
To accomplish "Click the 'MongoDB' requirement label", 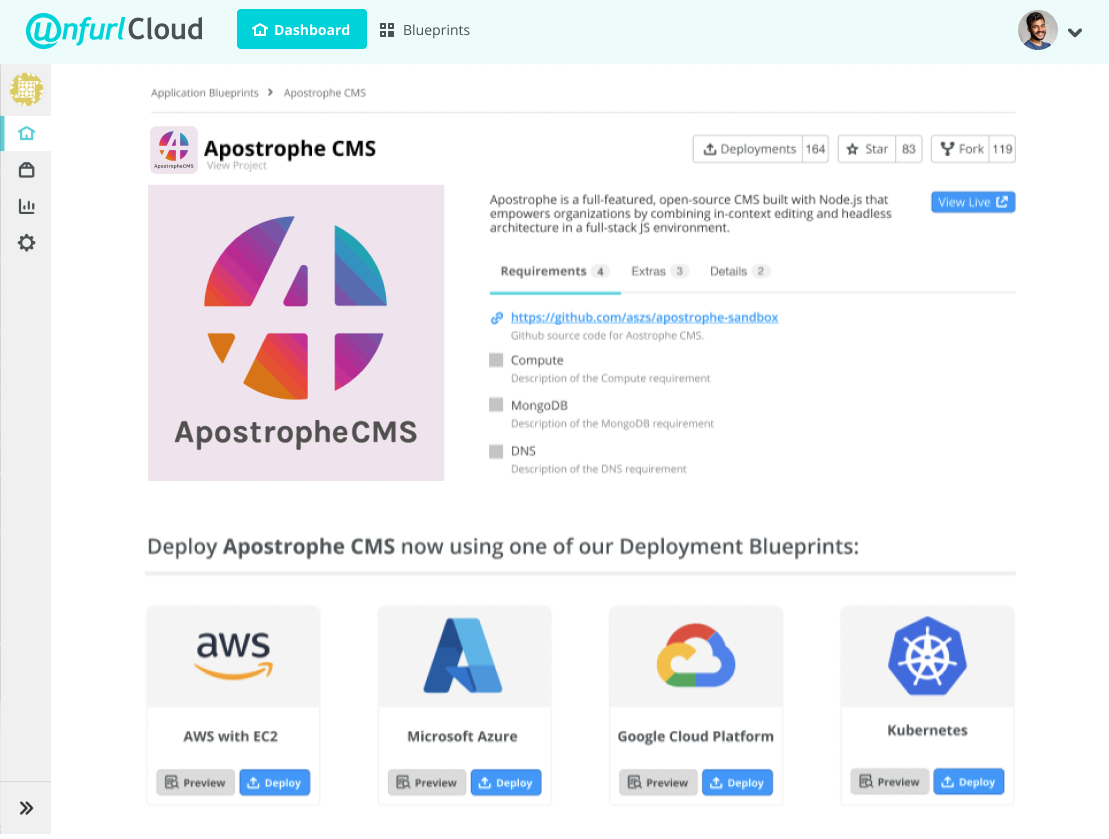I will point(539,405).
